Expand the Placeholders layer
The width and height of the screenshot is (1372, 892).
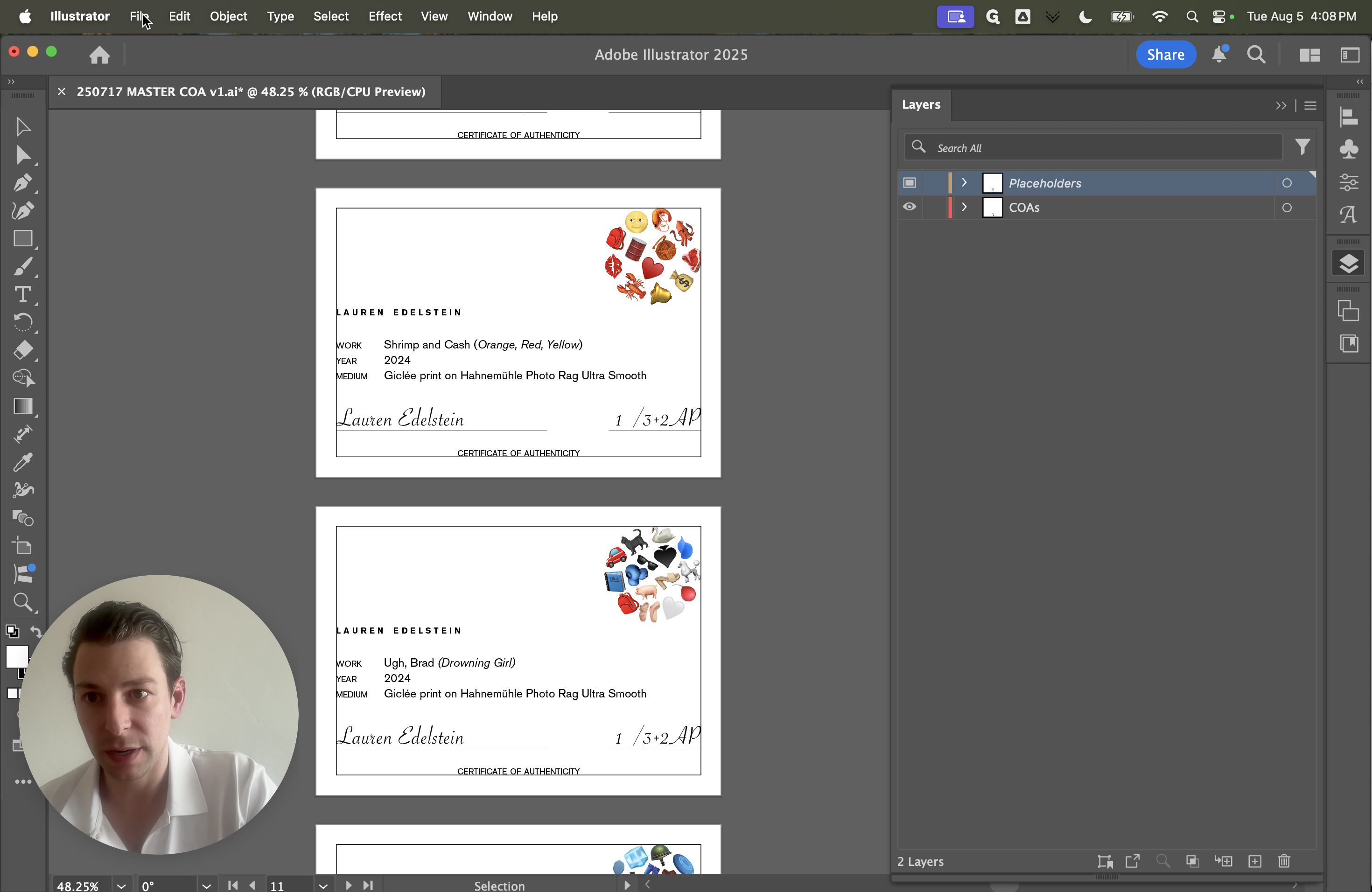pyautogui.click(x=965, y=183)
